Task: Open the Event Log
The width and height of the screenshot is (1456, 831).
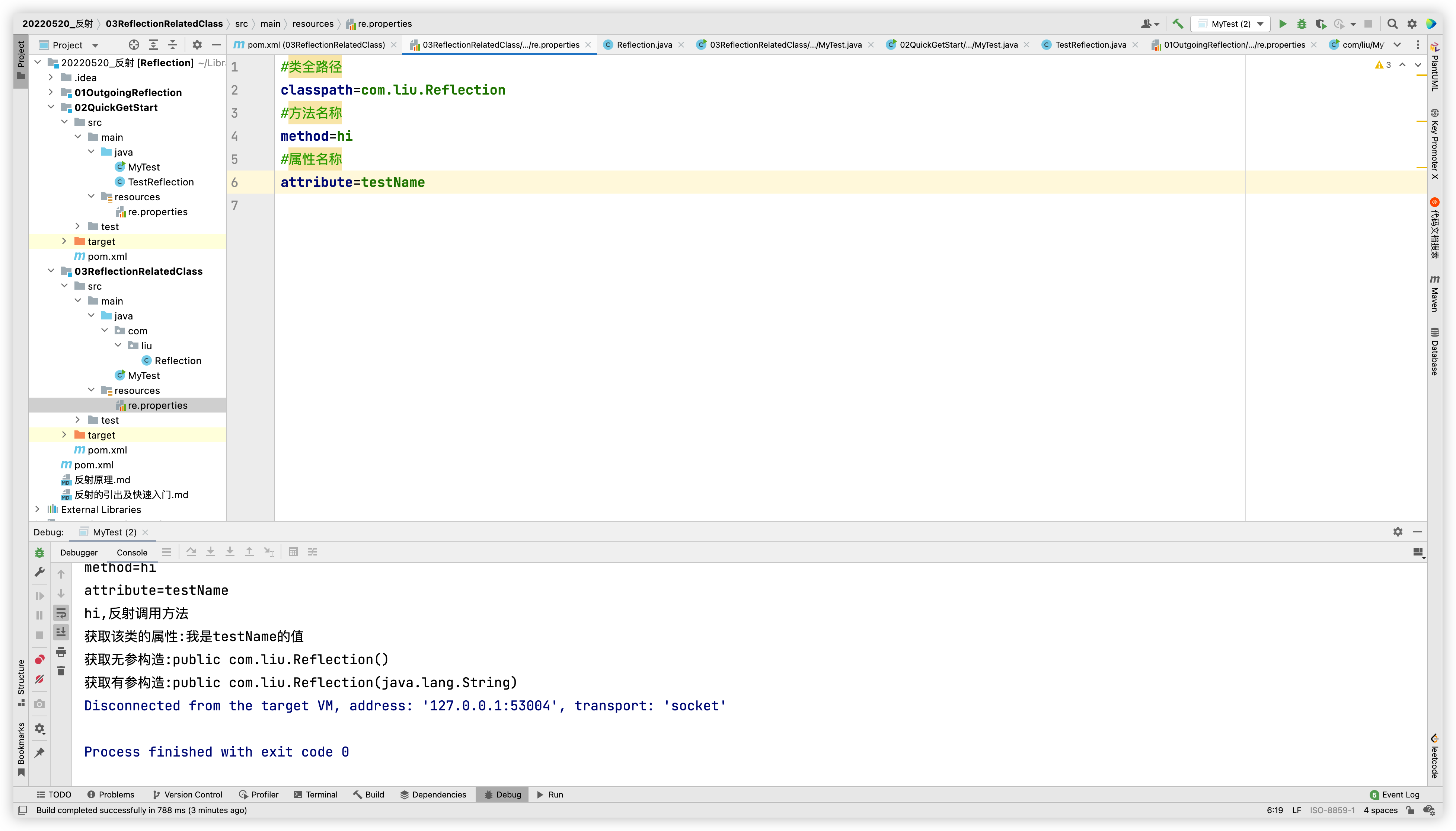Action: (x=1394, y=794)
